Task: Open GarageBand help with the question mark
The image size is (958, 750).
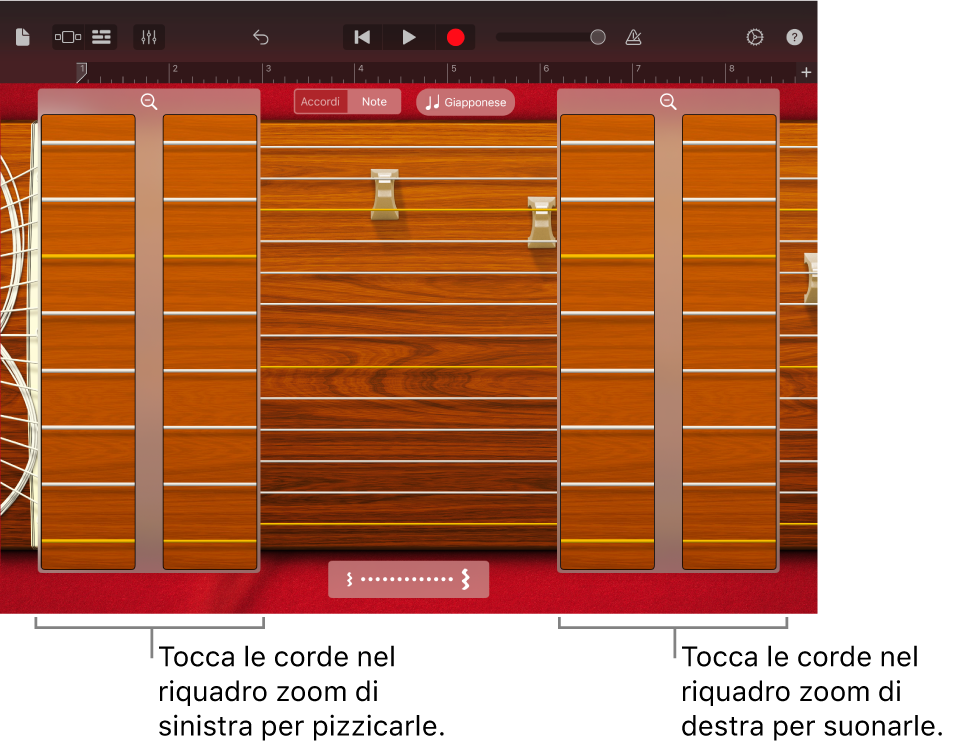Action: (794, 37)
